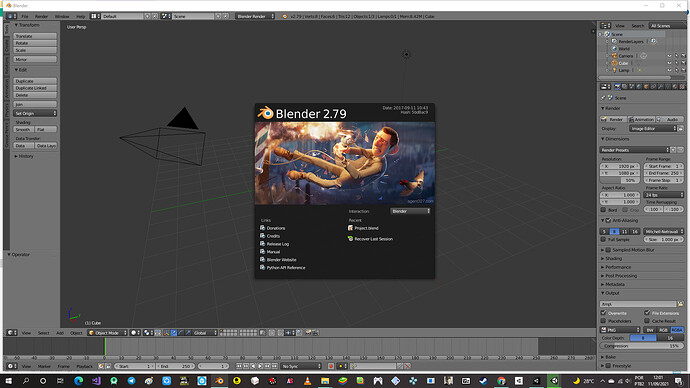Click the End Frame 250 field

click(x=664, y=173)
